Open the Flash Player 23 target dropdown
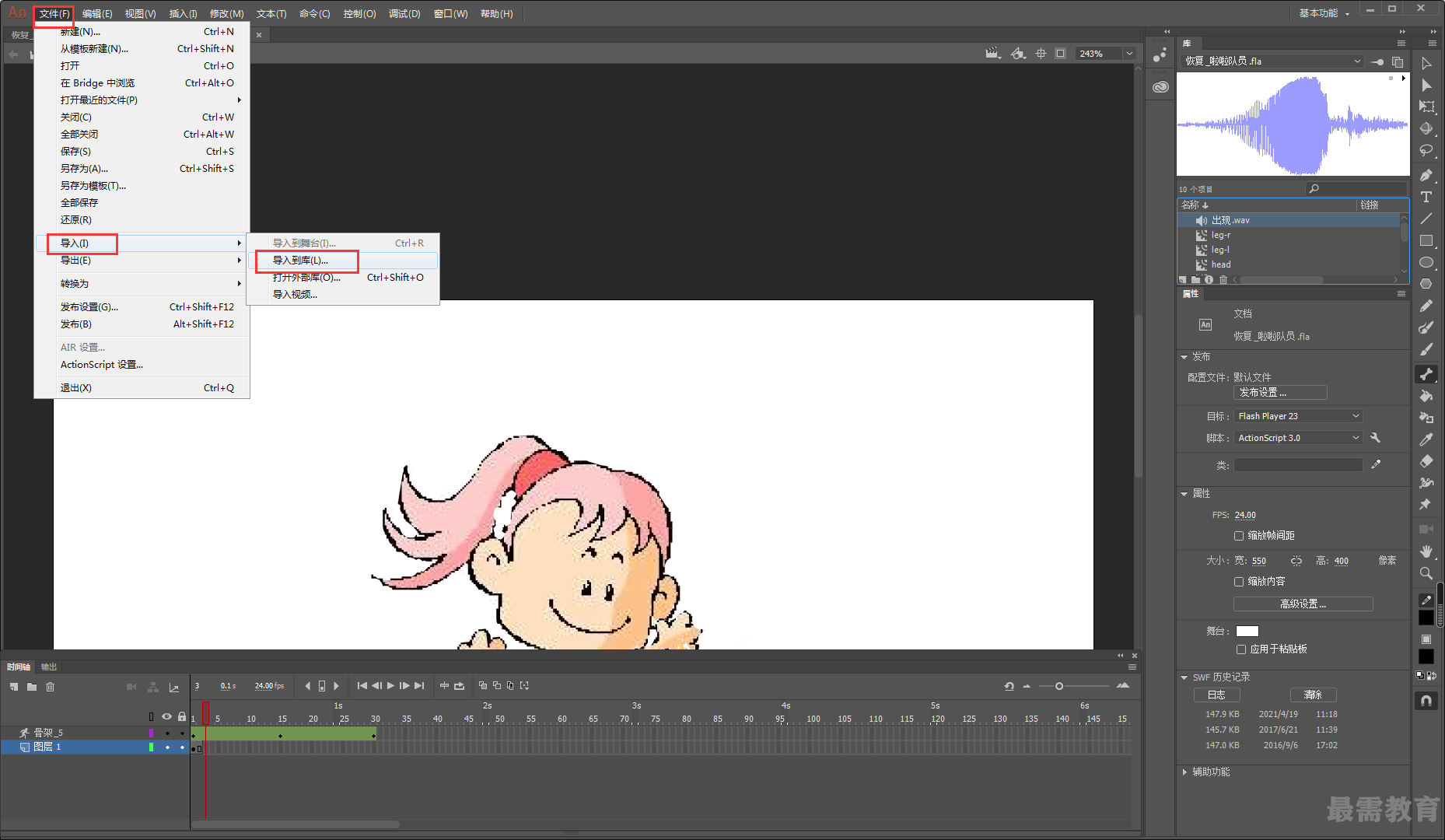Image resolution: width=1445 pixels, height=840 pixels. click(x=1299, y=416)
